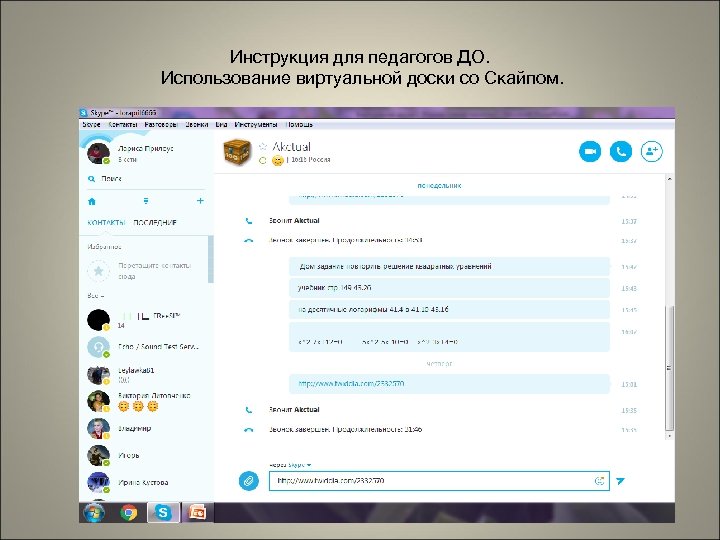Go to the Skype home icon

pyautogui.click(x=92, y=201)
